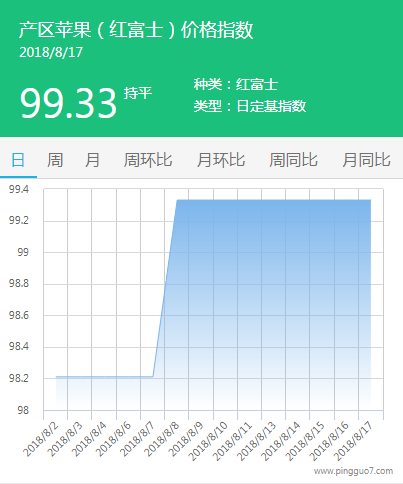The image size is (403, 484).
Task: Switch to the 月 monthly tab
Action: coord(92,160)
